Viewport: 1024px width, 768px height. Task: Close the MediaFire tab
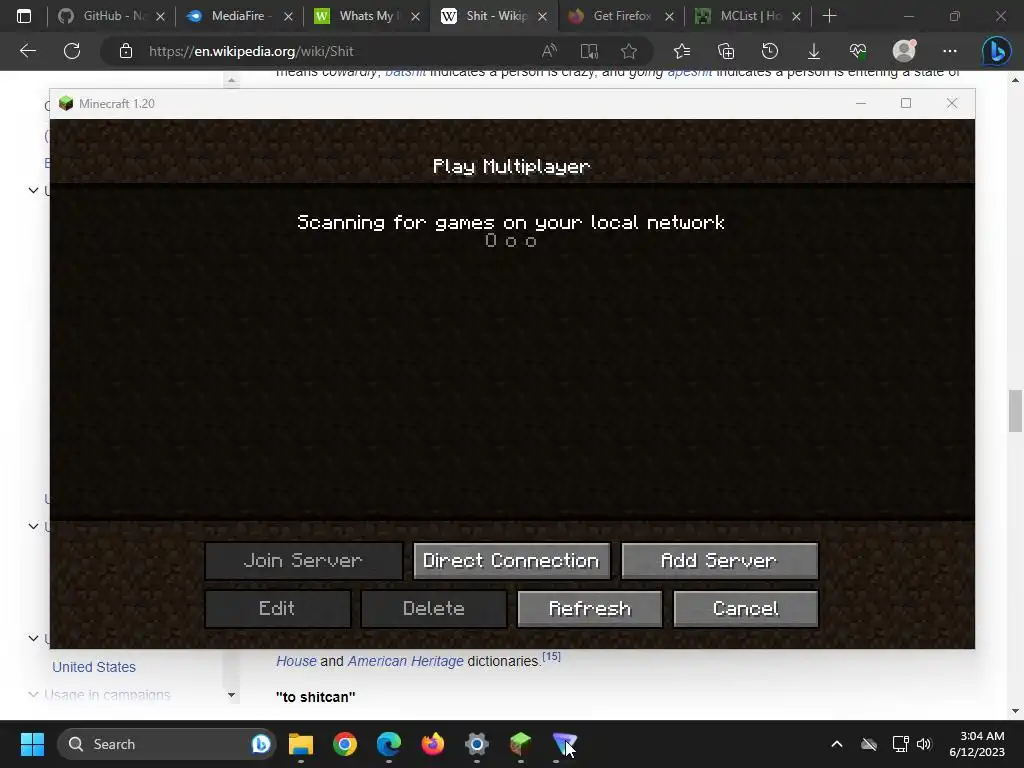288,16
